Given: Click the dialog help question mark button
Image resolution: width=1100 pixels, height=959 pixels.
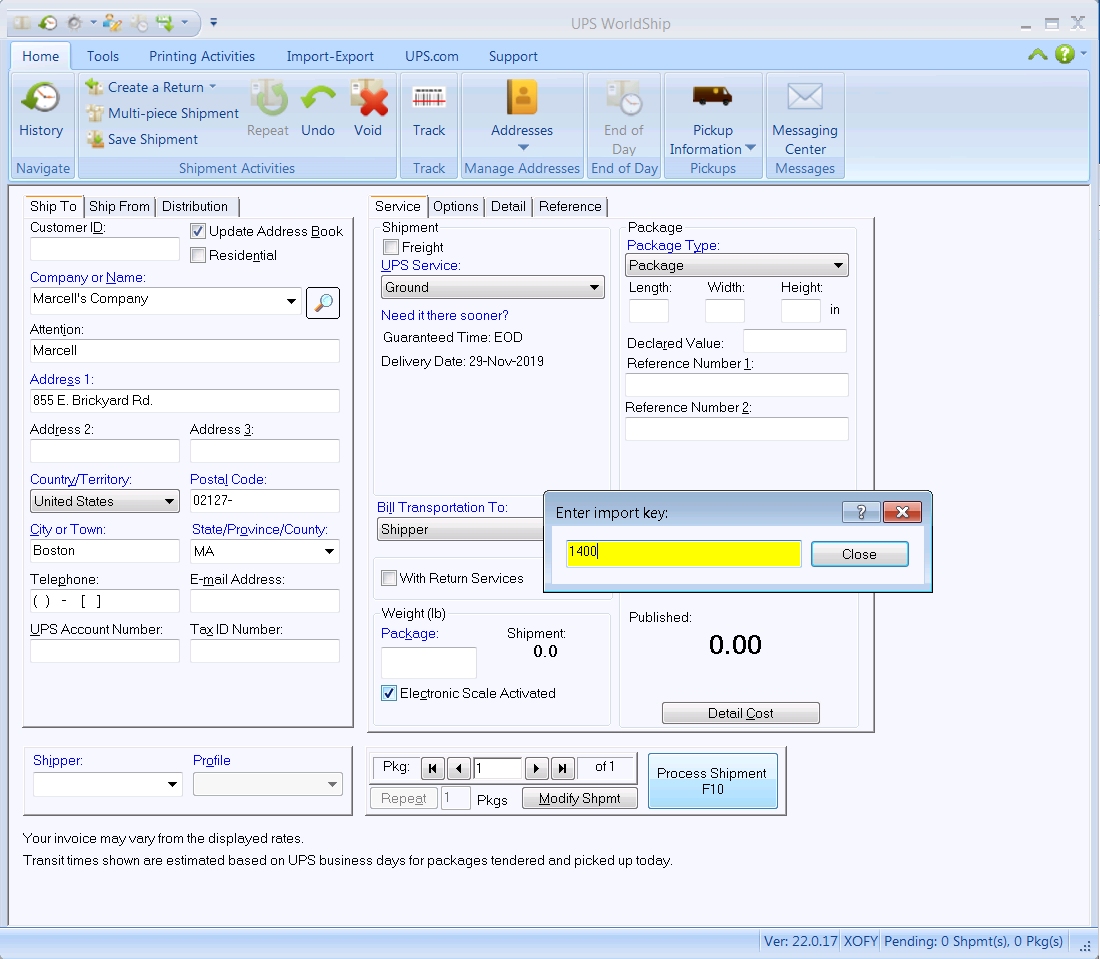Looking at the screenshot, I should 861,512.
